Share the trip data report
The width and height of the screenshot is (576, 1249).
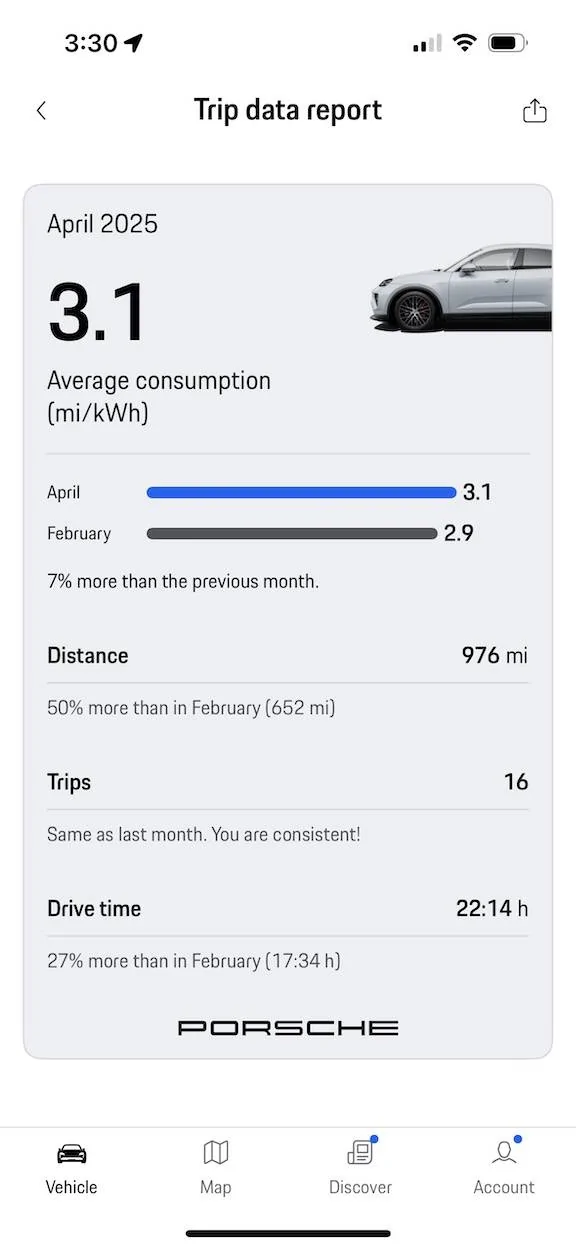pos(534,110)
